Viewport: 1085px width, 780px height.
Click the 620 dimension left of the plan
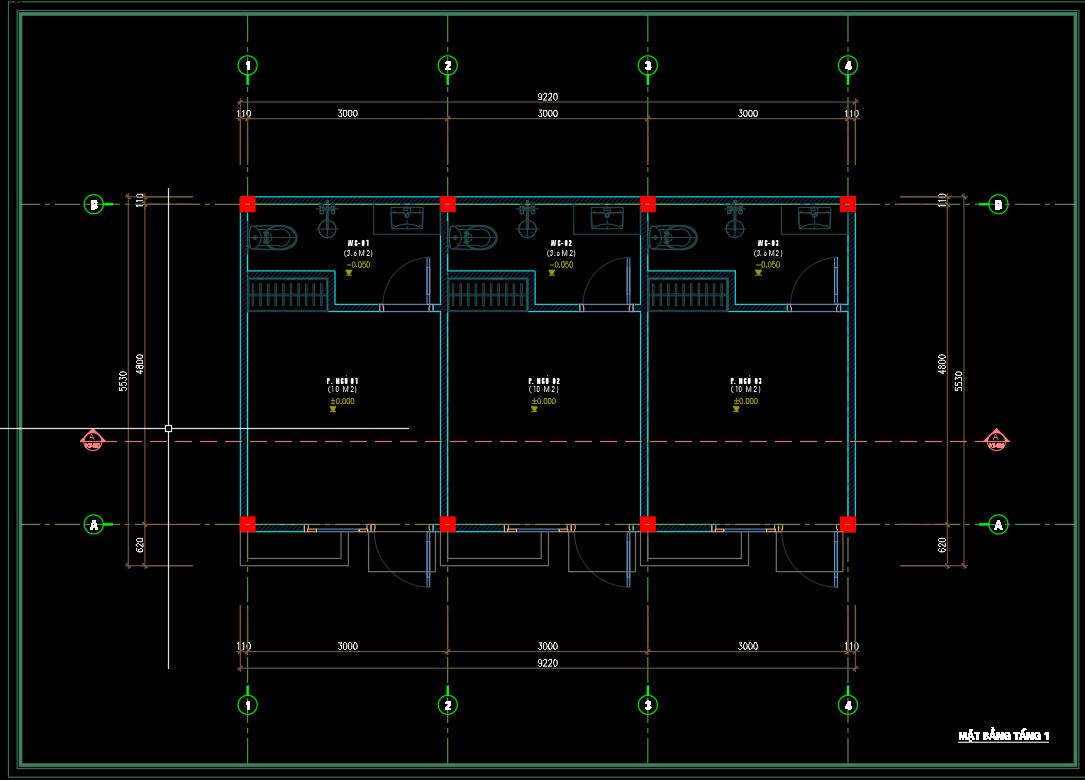point(140,545)
